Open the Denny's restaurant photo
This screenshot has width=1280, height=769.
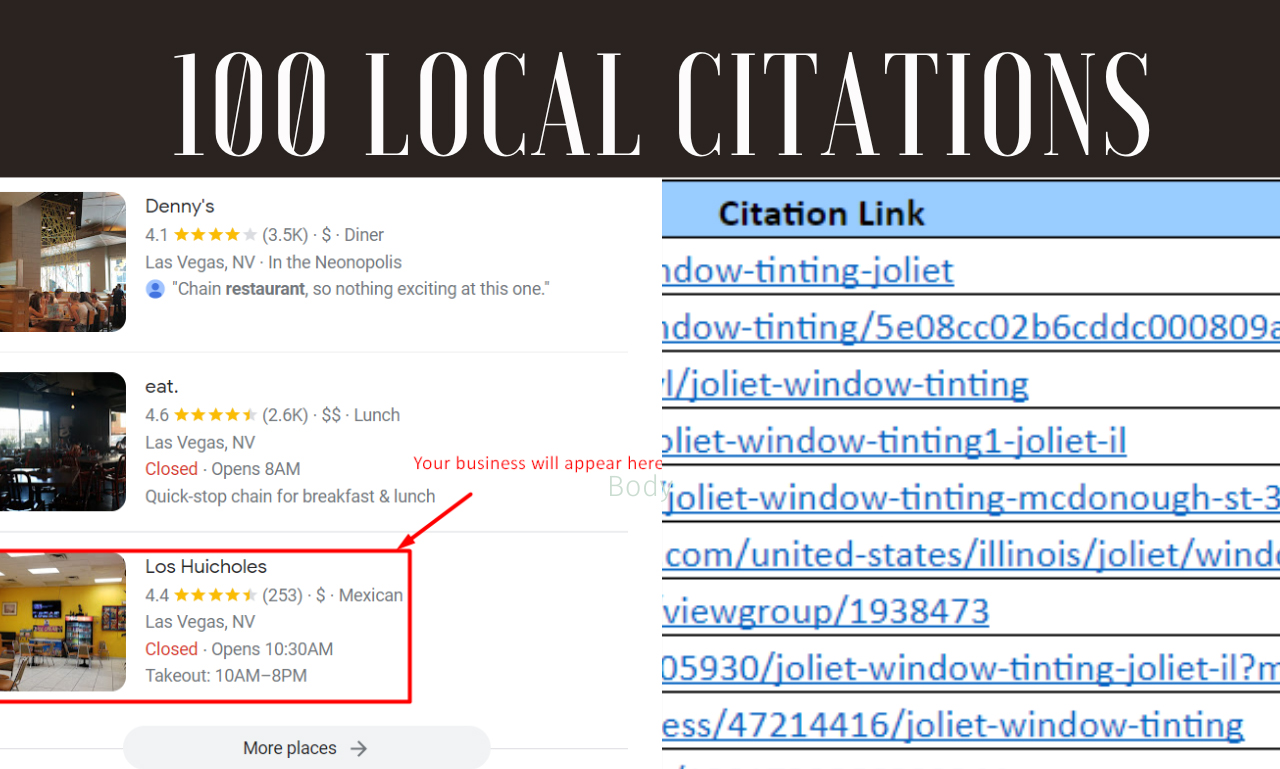63,262
